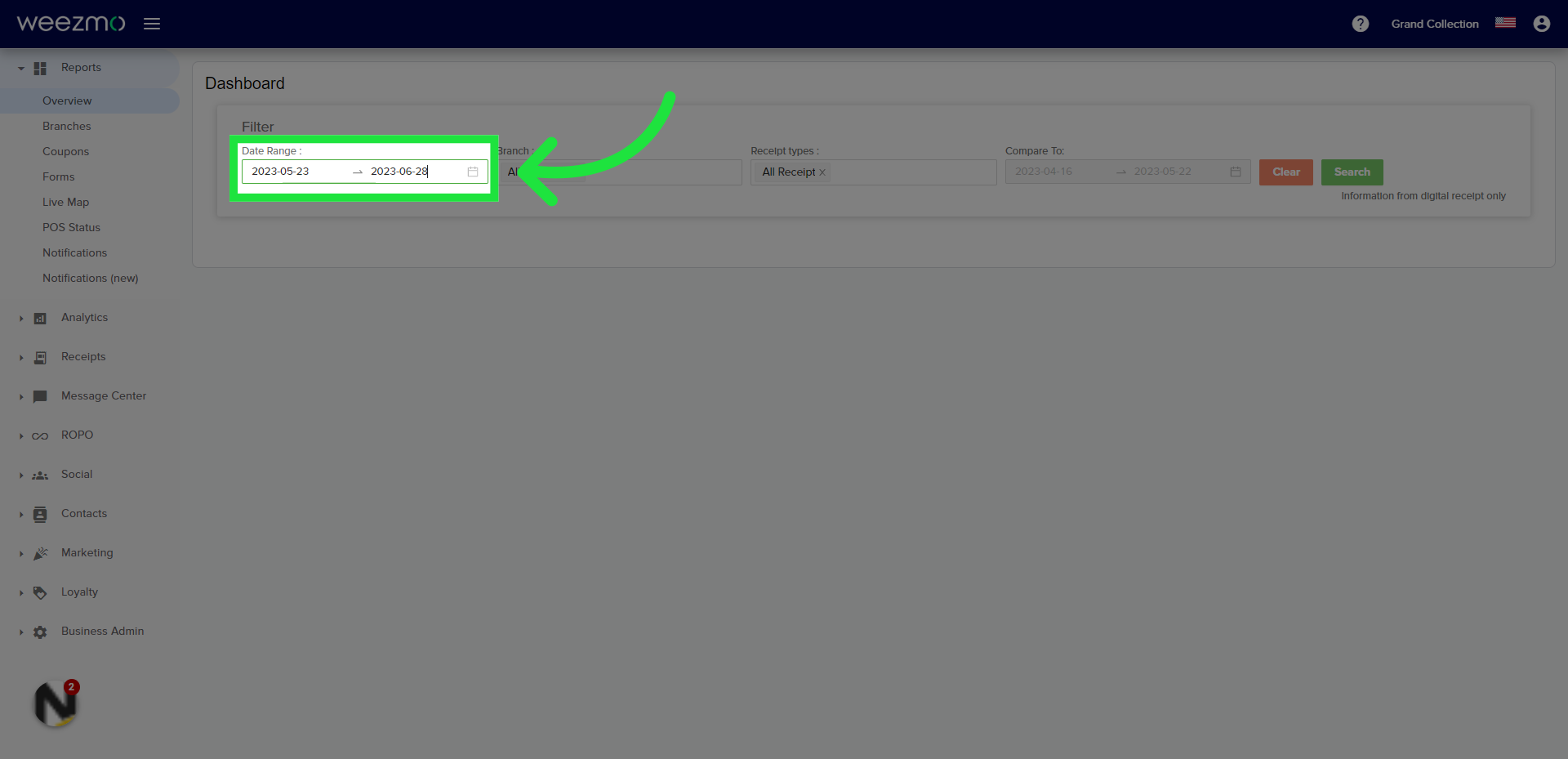Click the 'Information from digital receipt only' note
The image size is (1568, 759).
[x=1423, y=196]
